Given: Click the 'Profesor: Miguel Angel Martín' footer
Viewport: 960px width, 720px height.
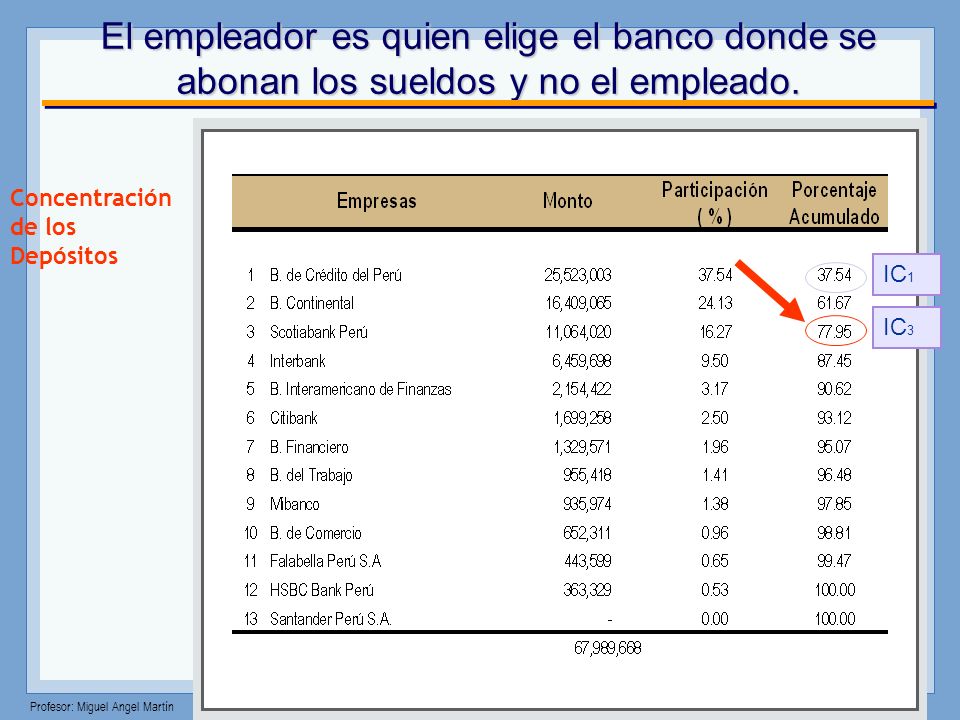Looking at the screenshot, I should tap(102, 707).
